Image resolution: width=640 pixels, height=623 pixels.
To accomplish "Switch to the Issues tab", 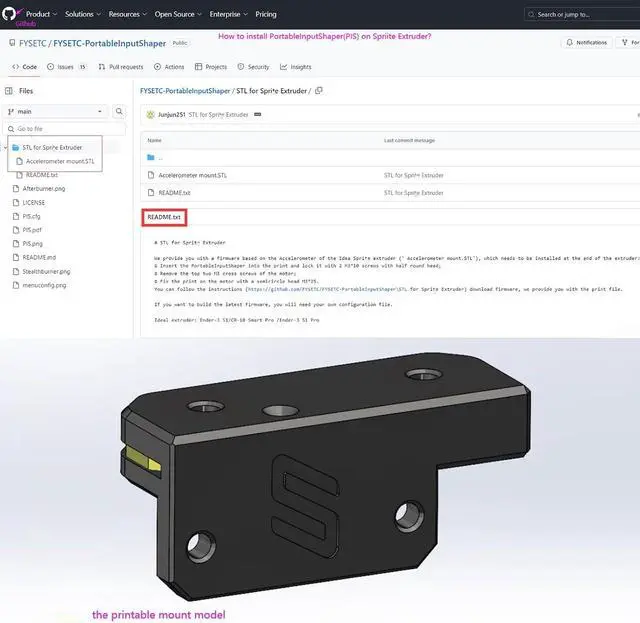I will coord(67,67).
